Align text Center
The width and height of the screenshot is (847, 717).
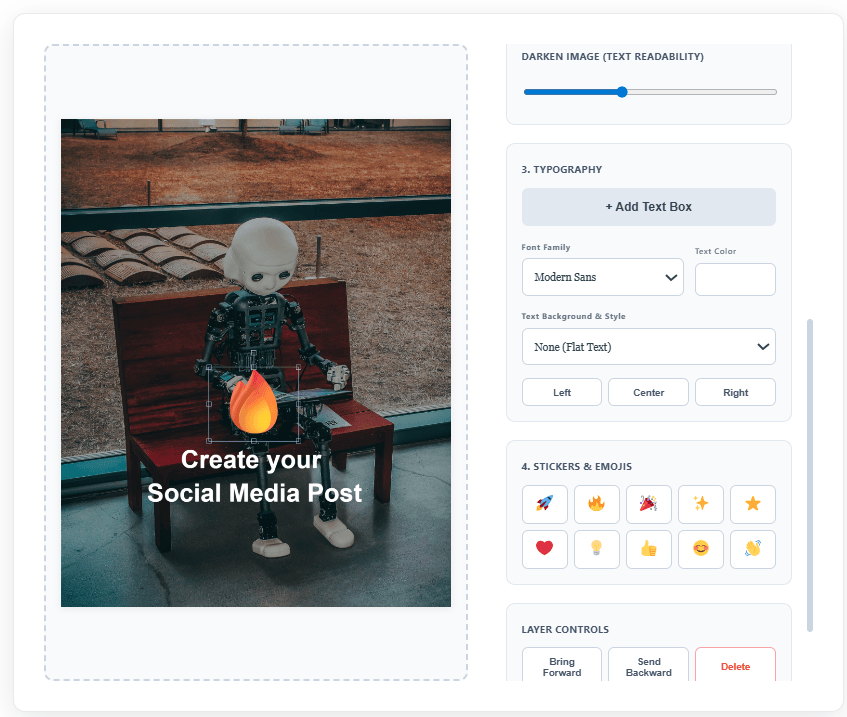tap(648, 392)
